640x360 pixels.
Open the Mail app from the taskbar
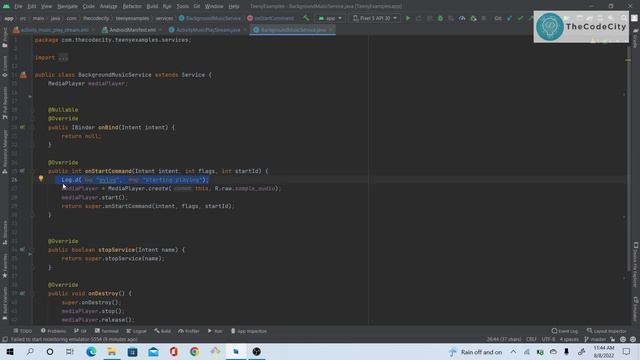coord(153,351)
